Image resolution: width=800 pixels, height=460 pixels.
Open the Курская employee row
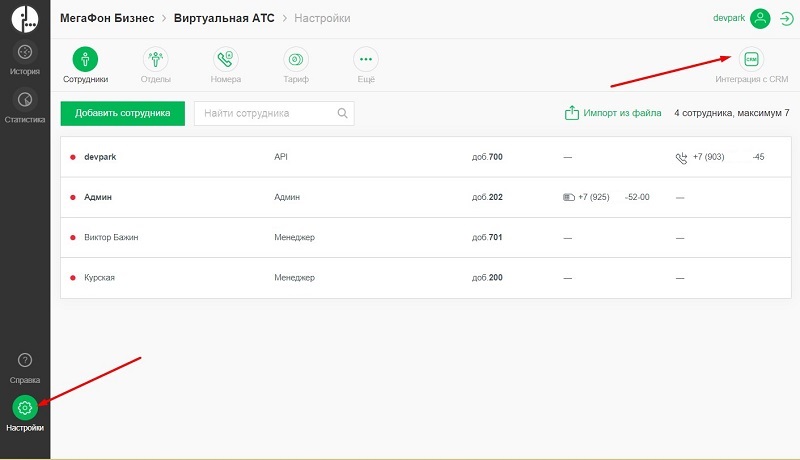tap(426, 278)
